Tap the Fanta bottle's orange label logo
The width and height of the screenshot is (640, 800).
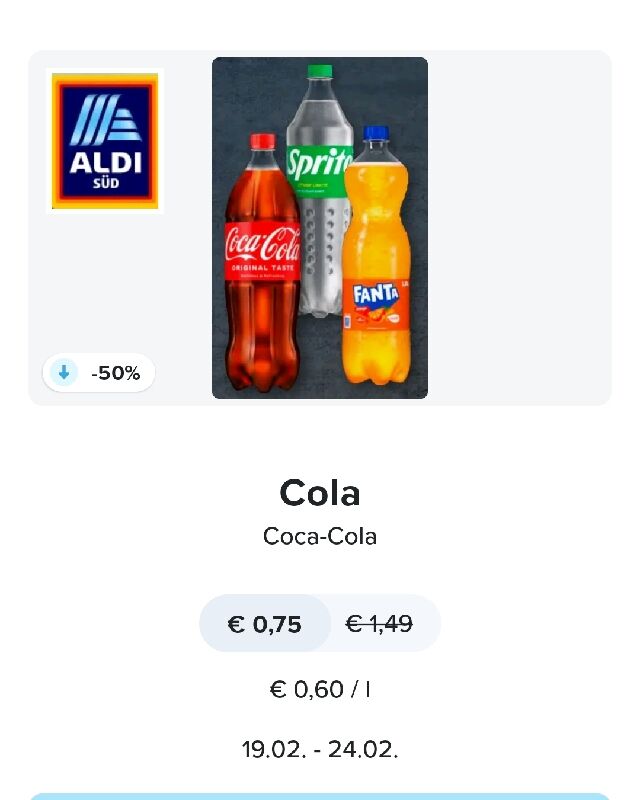coord(377,305)
